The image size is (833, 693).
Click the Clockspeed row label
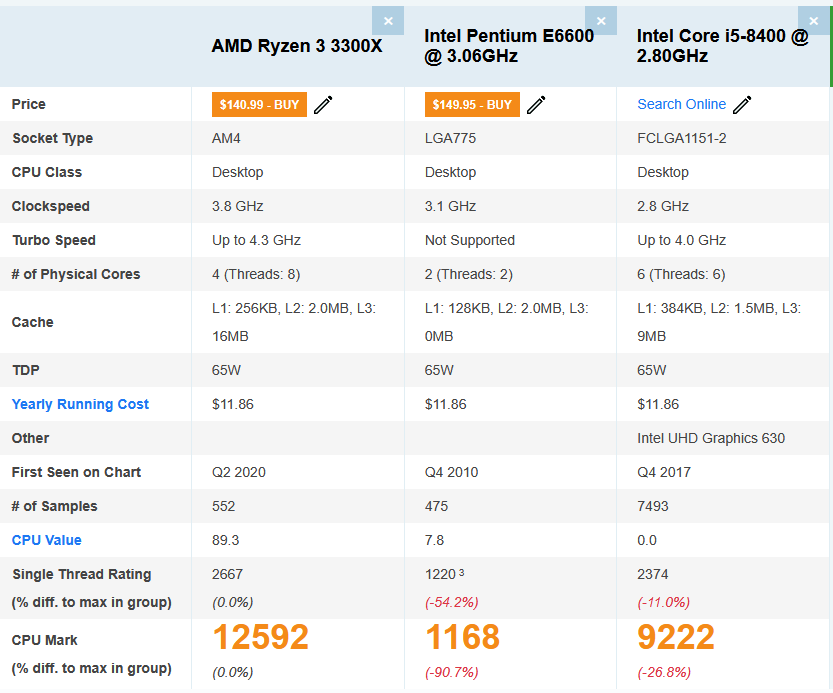point(50,207)
